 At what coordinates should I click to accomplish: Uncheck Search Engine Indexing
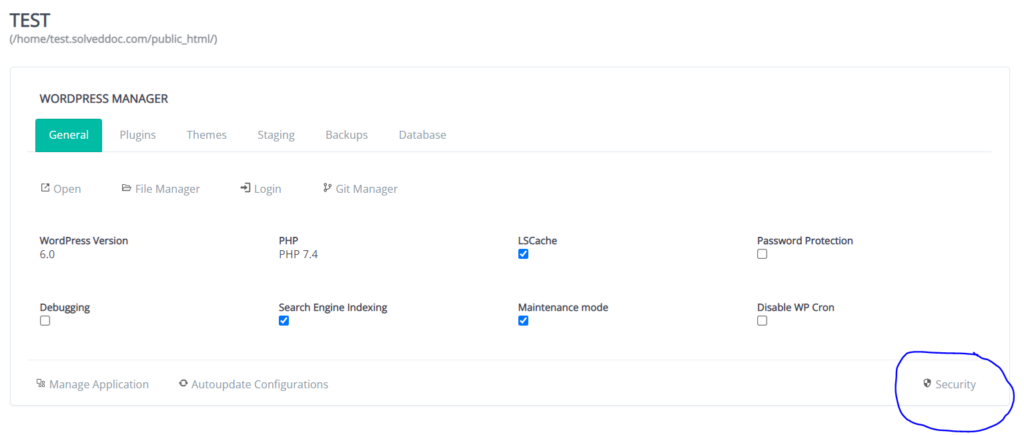tap(284, 321)
